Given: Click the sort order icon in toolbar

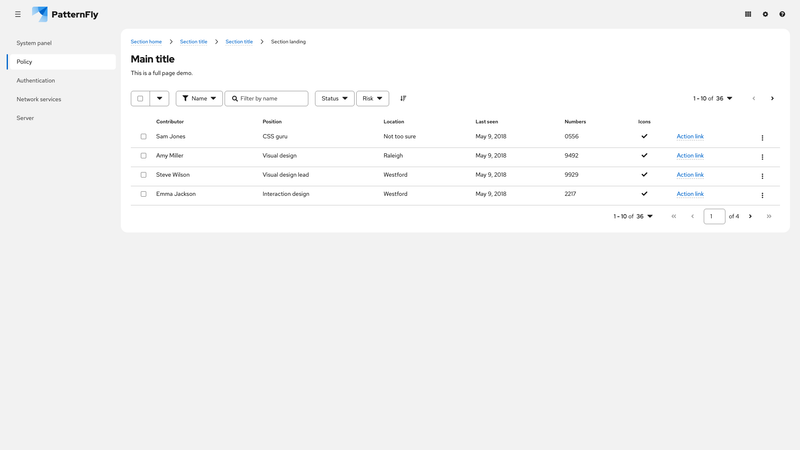Looking at the screenshot, I should coord(403,99).
